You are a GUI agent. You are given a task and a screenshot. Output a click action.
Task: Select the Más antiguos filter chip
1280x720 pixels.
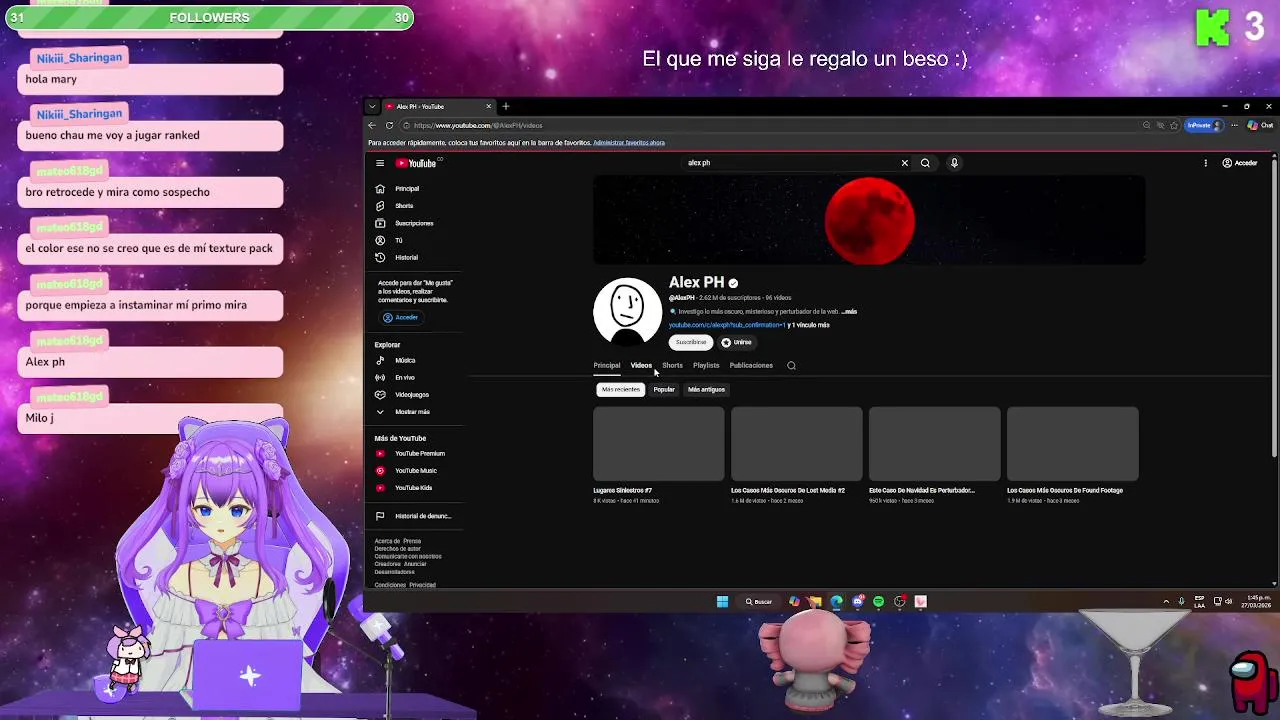[706, 390]
